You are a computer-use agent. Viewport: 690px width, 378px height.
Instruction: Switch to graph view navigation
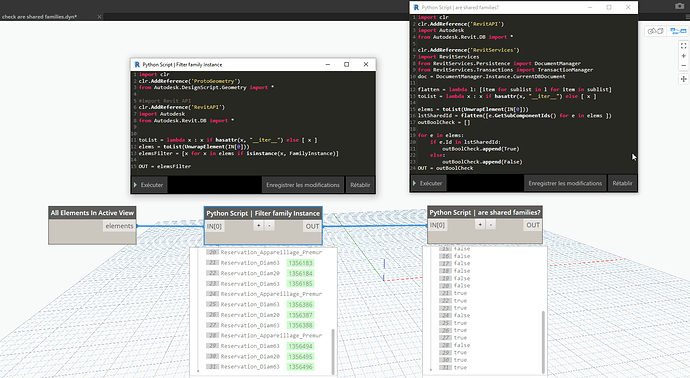[x=678, y=31]
